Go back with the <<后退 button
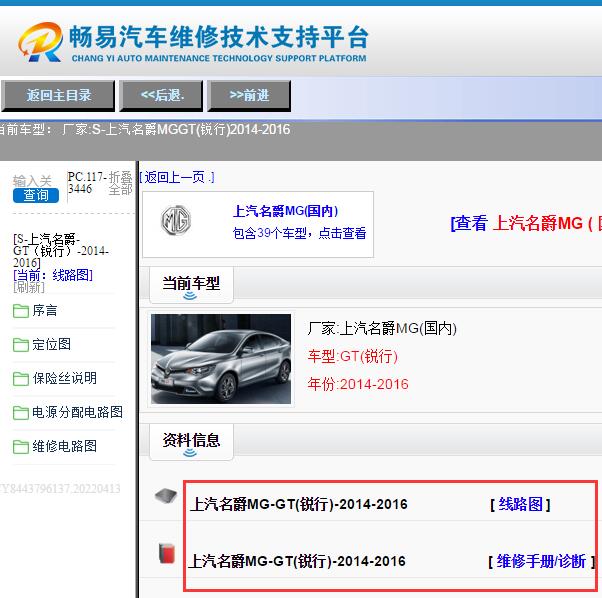 161,96
